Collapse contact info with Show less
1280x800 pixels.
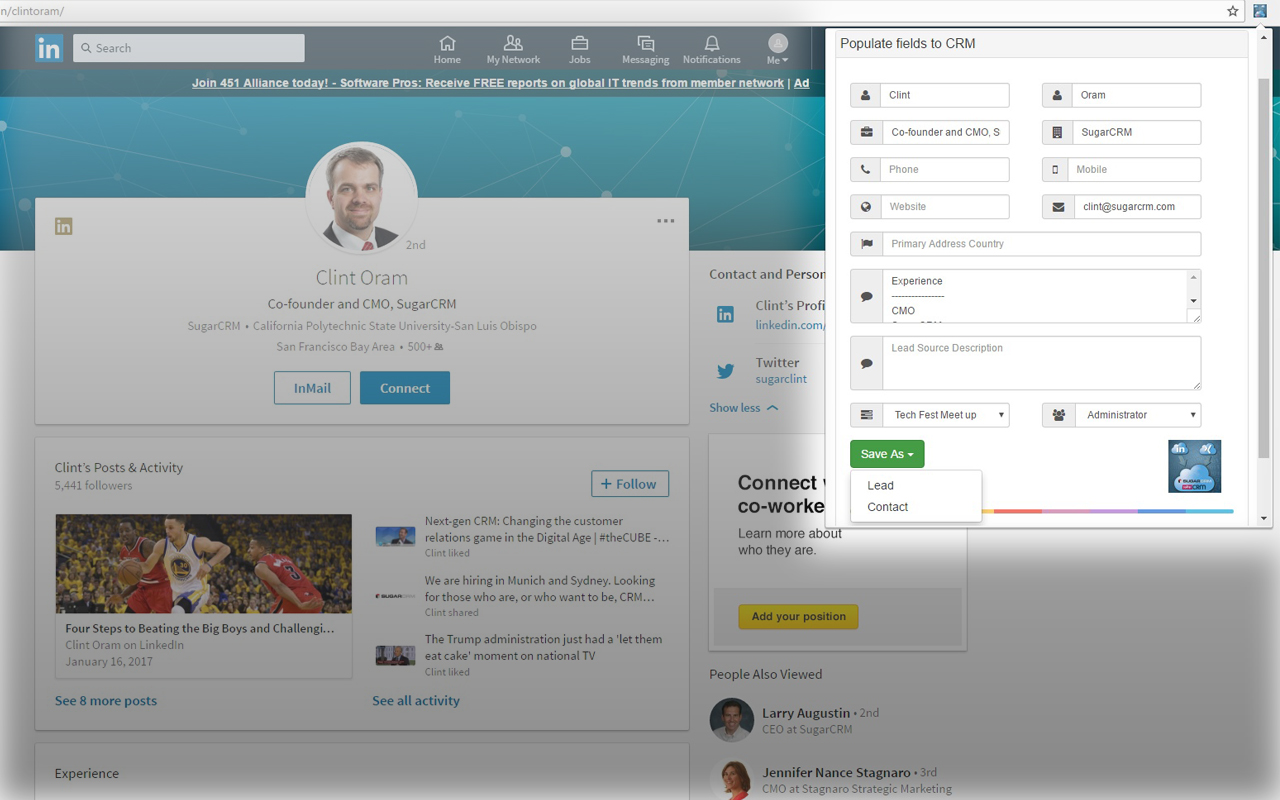(744, 408)
